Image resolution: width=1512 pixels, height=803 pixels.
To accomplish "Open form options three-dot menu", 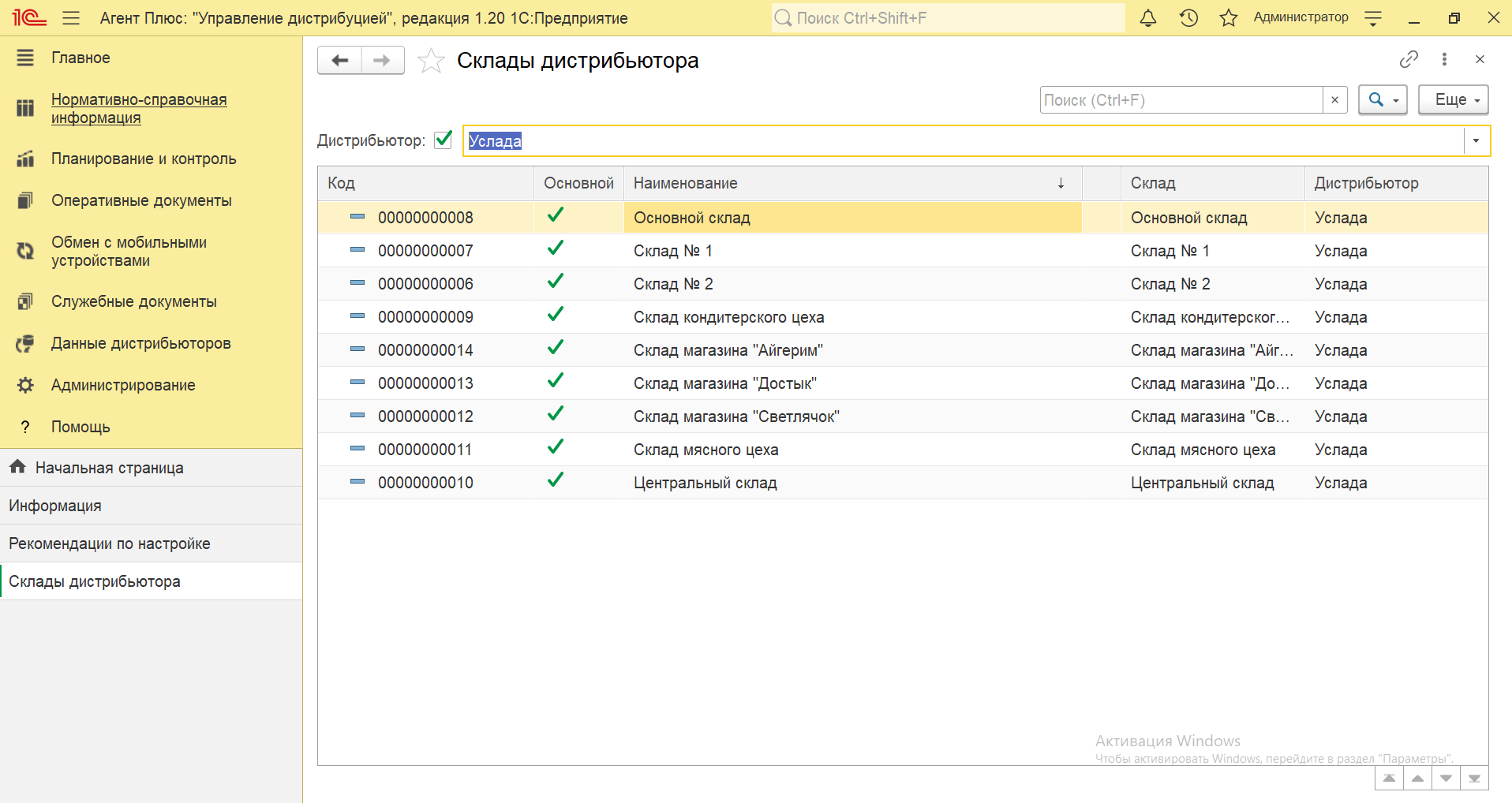I will (x=1444, y=59).
